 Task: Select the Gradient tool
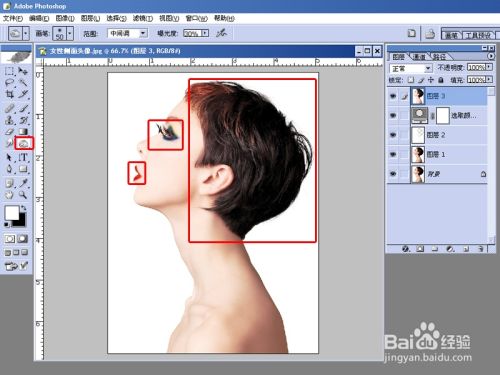point(23,132)
